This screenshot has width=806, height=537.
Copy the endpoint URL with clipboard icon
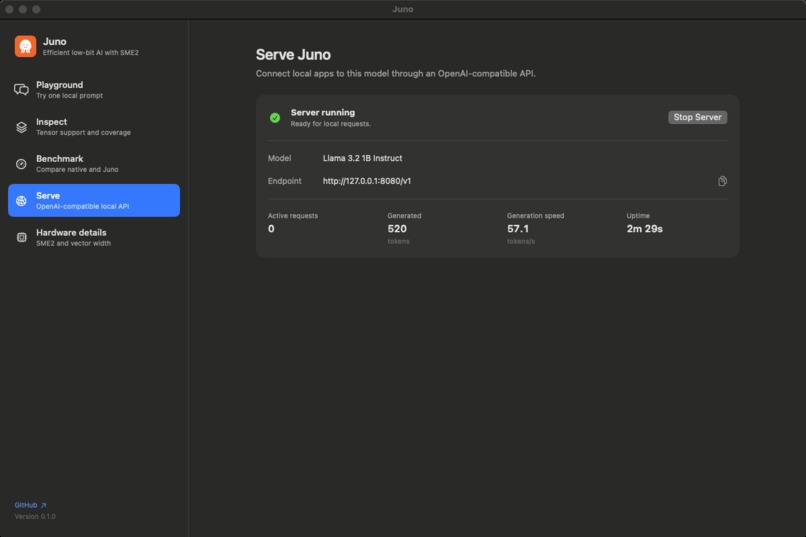pos(722,181)
